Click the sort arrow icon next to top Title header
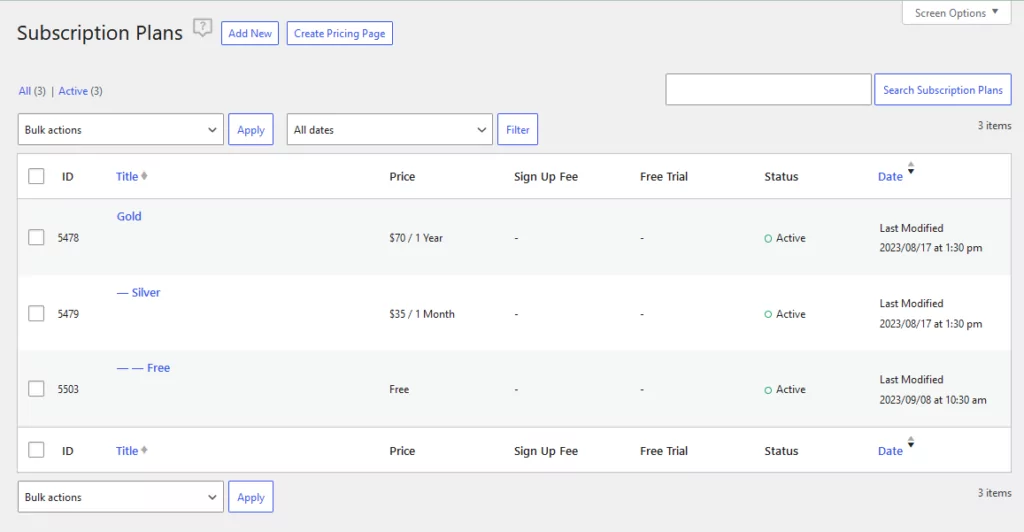Viewport: 1024px width, 532px height. point(144,176)
